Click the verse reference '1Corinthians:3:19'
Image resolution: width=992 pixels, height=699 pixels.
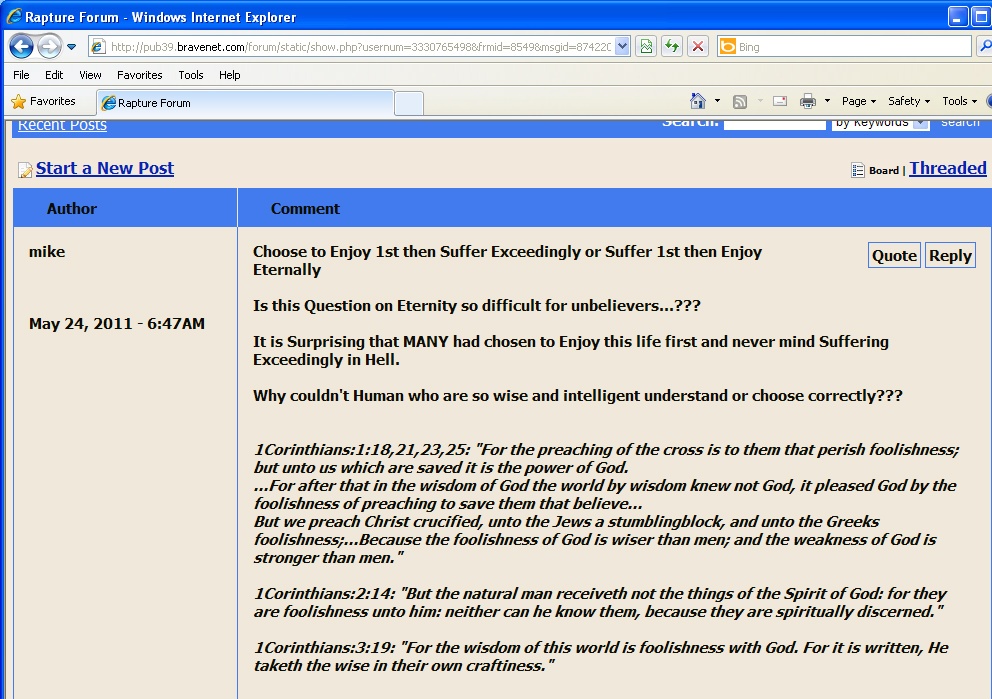pyautogui.click(x=325, y=648)
